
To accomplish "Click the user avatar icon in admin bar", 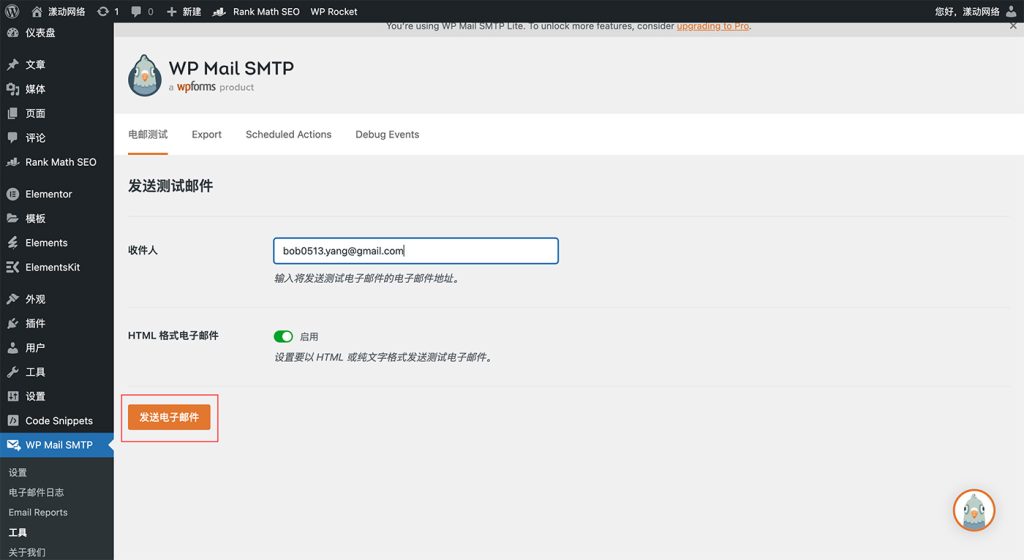I will [x=1011, y=11].
